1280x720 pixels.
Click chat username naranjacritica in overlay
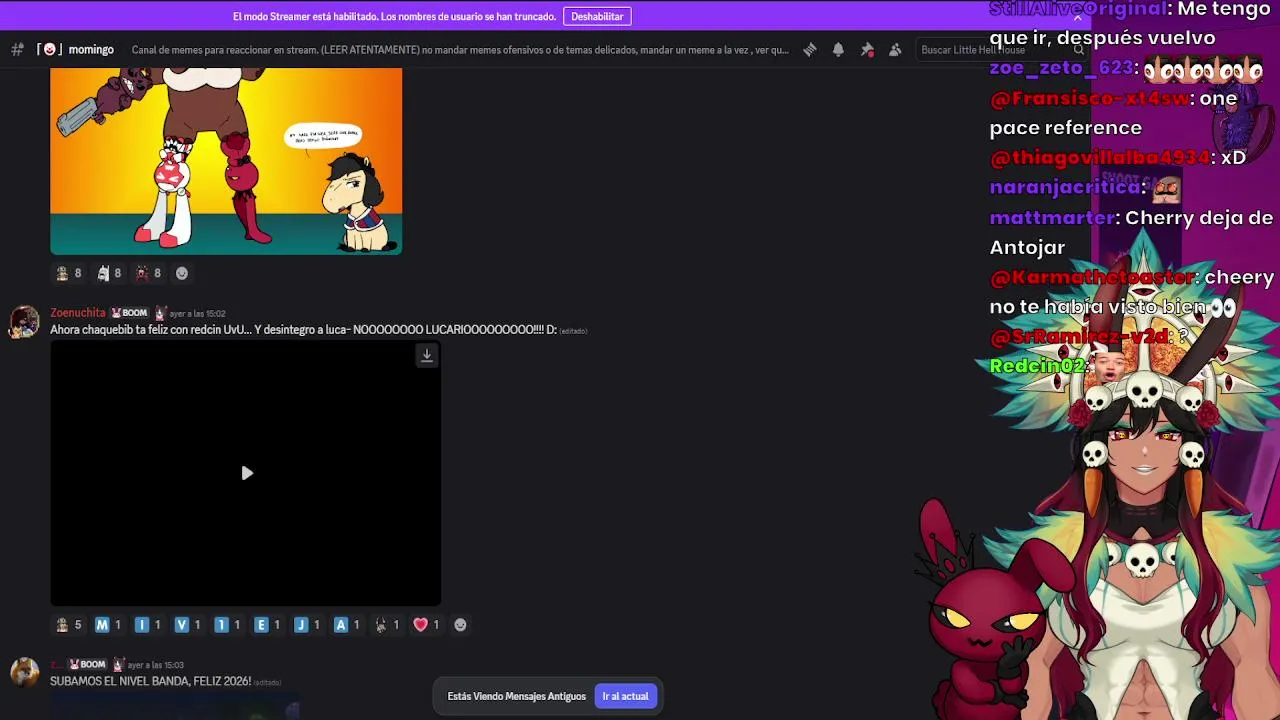pyautogui.click(x=1065, y=187)
